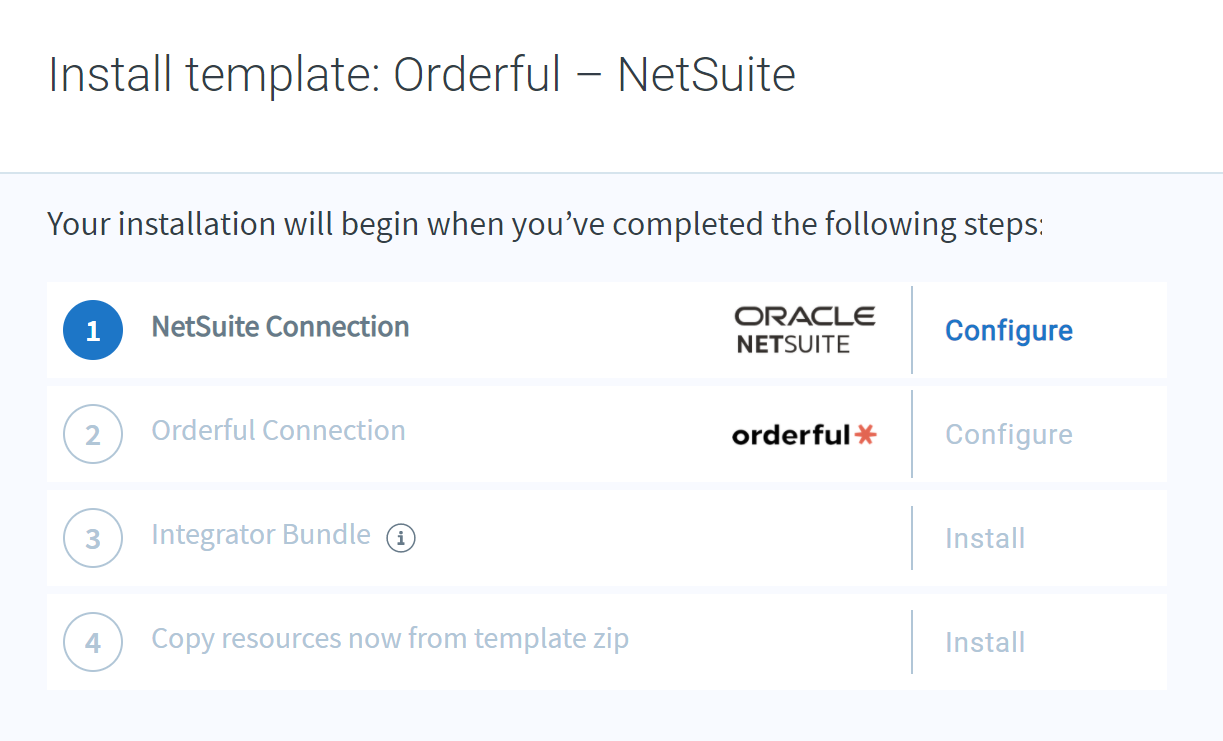This screenshot has width=1223, height=741.
Task: Click the NETSUITE text below the Oracle wordmark
Action: click(793, 345)
